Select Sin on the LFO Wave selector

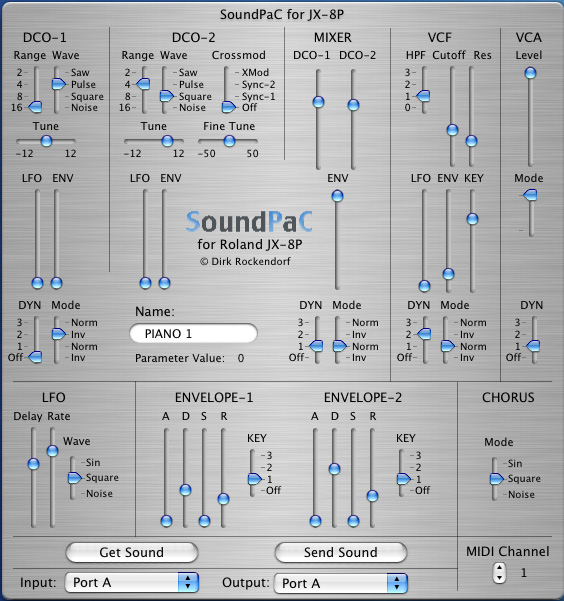tap(93, 463)
